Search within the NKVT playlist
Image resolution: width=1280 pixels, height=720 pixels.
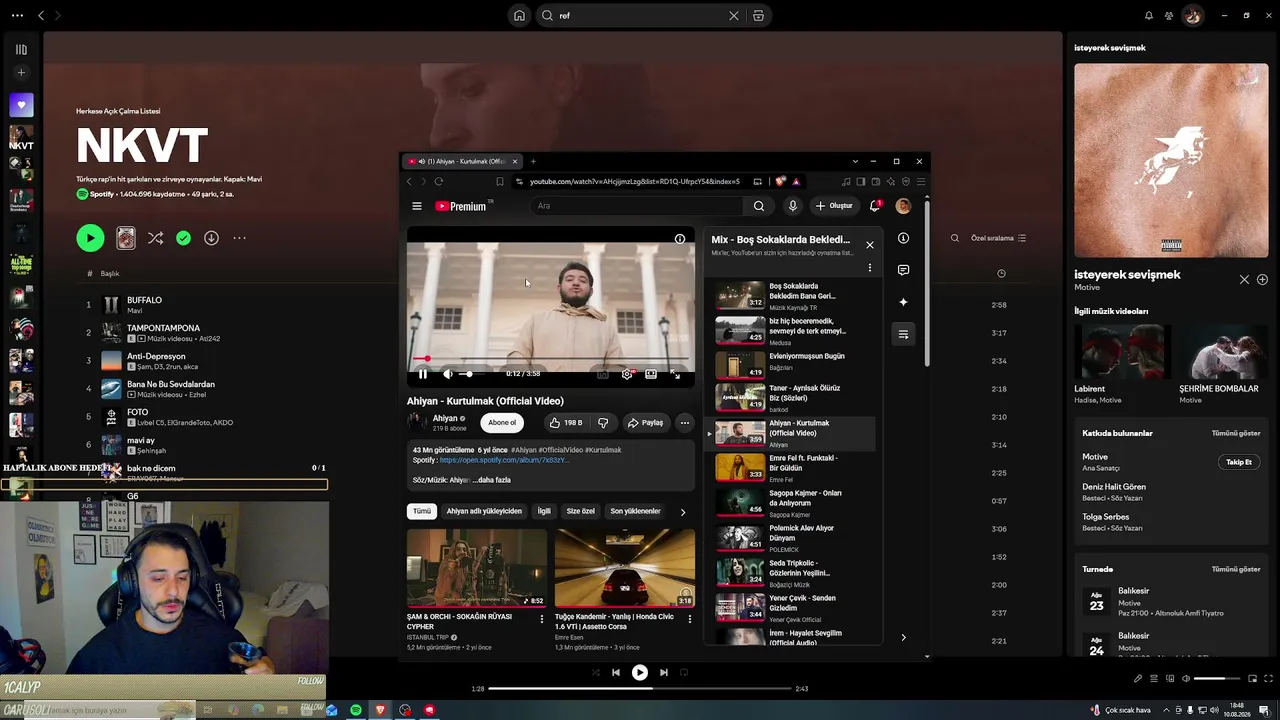tap(955, 238)
